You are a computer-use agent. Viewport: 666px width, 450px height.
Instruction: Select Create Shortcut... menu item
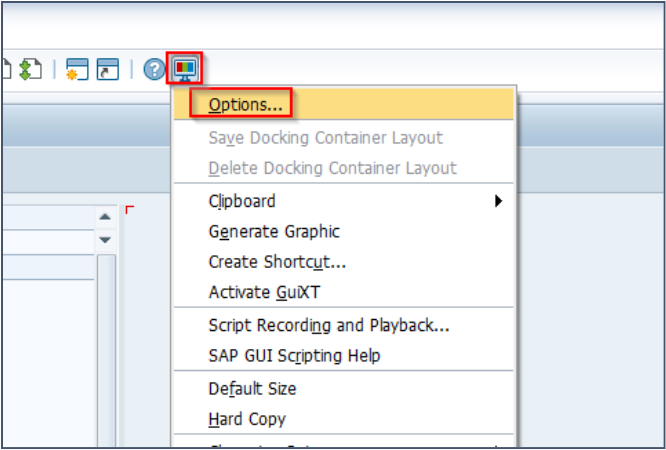pos(344,262)
